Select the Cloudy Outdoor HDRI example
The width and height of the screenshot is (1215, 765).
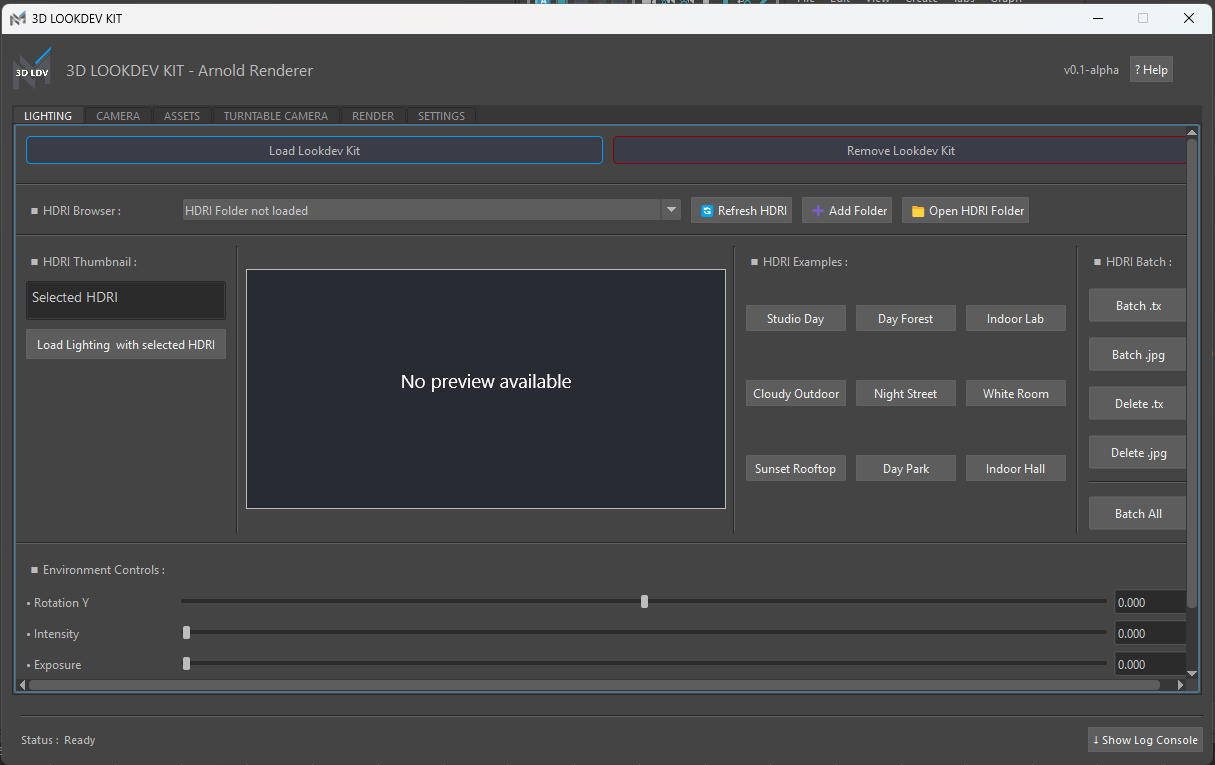click(796, 393)
